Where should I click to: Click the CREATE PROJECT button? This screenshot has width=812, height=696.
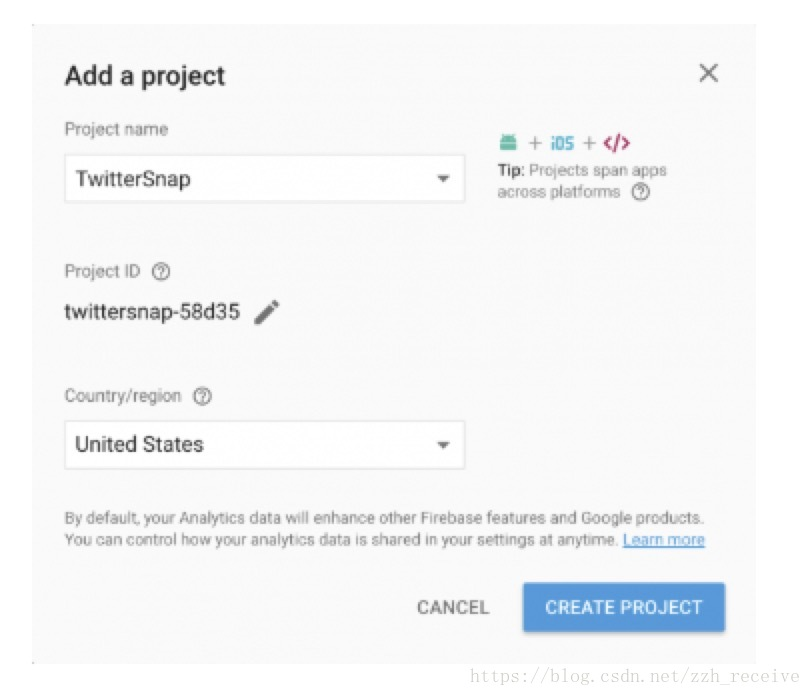point(624,607)
